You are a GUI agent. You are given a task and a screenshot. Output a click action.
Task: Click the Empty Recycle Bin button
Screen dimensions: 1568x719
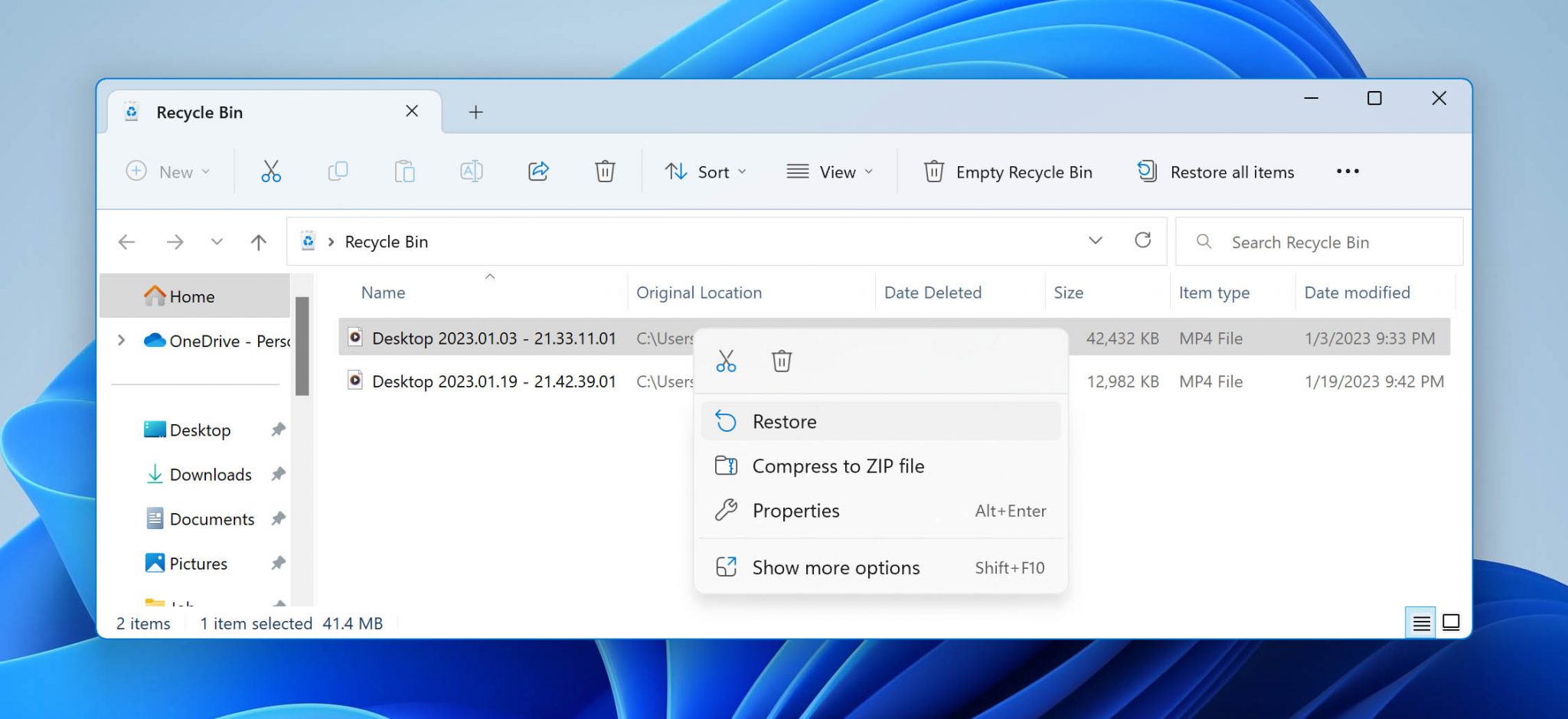pyautogui.click(x=1006, y=172)
